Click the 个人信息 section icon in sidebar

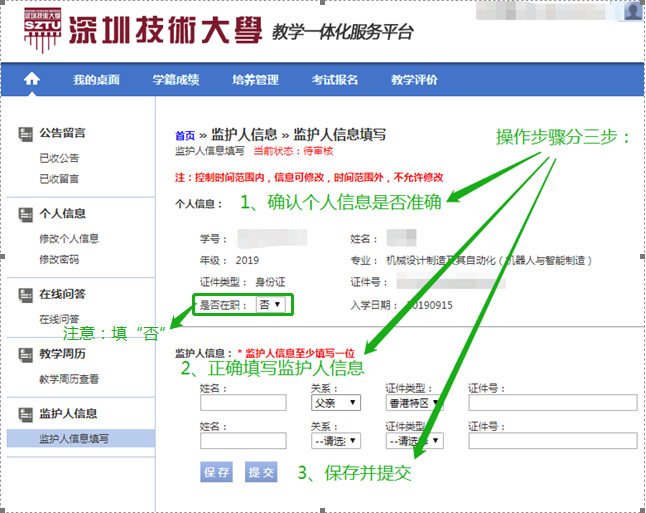pyautogui.click(x=26, y=214)
